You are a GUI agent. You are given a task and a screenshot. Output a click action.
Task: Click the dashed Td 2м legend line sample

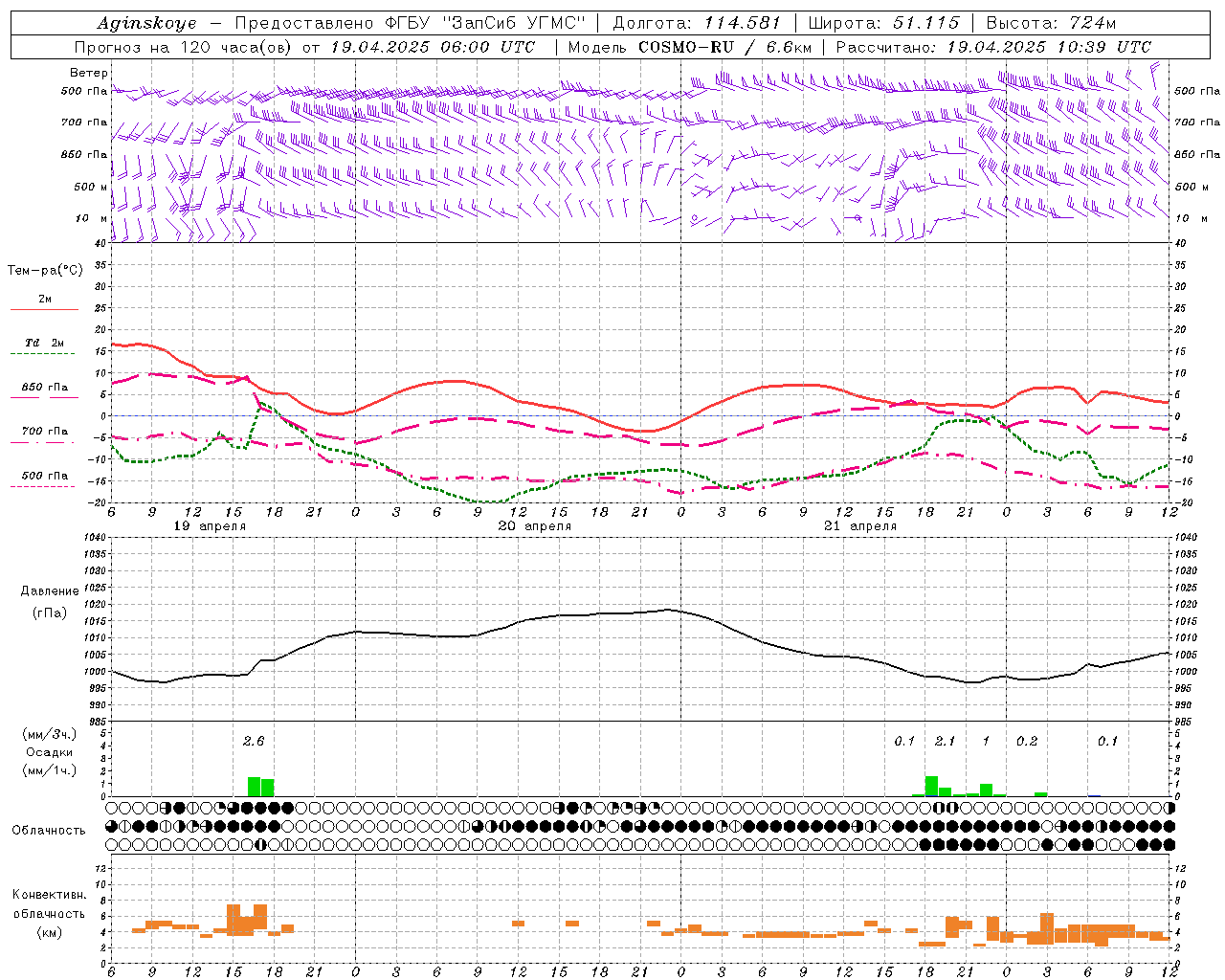click(x=44, y=354)
